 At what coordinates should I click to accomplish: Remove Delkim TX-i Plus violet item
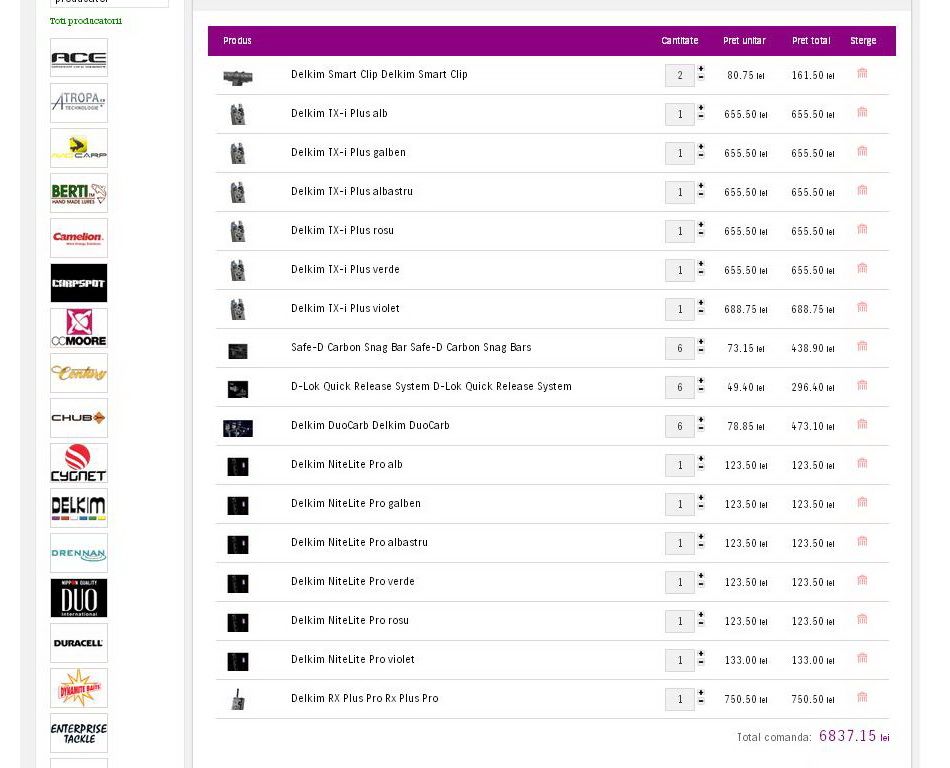pos(862,308)
